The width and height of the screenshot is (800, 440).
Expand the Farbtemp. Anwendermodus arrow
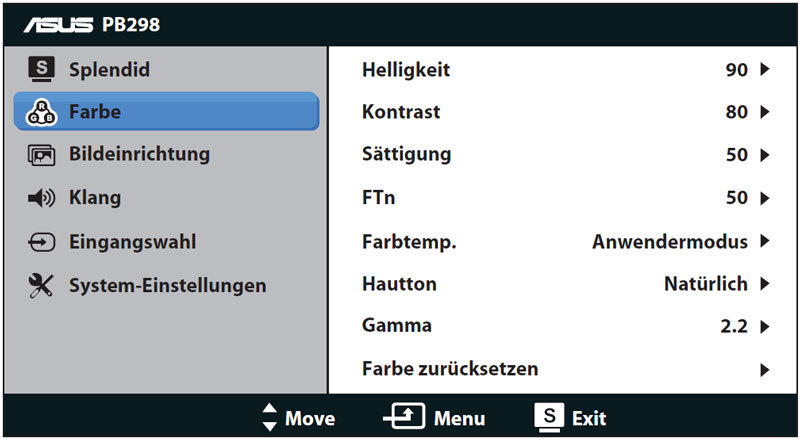pyautogui.click(x=764, y=240)
